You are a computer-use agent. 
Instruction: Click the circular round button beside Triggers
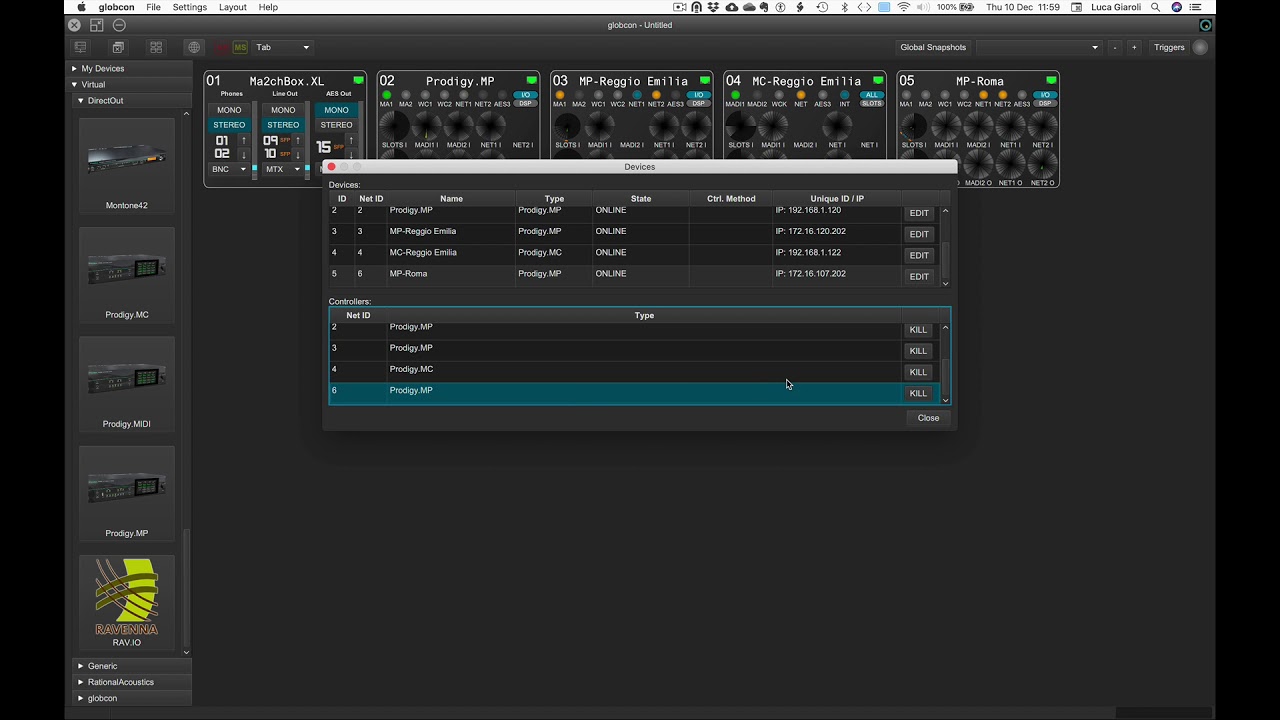(x=1200, y=47)
